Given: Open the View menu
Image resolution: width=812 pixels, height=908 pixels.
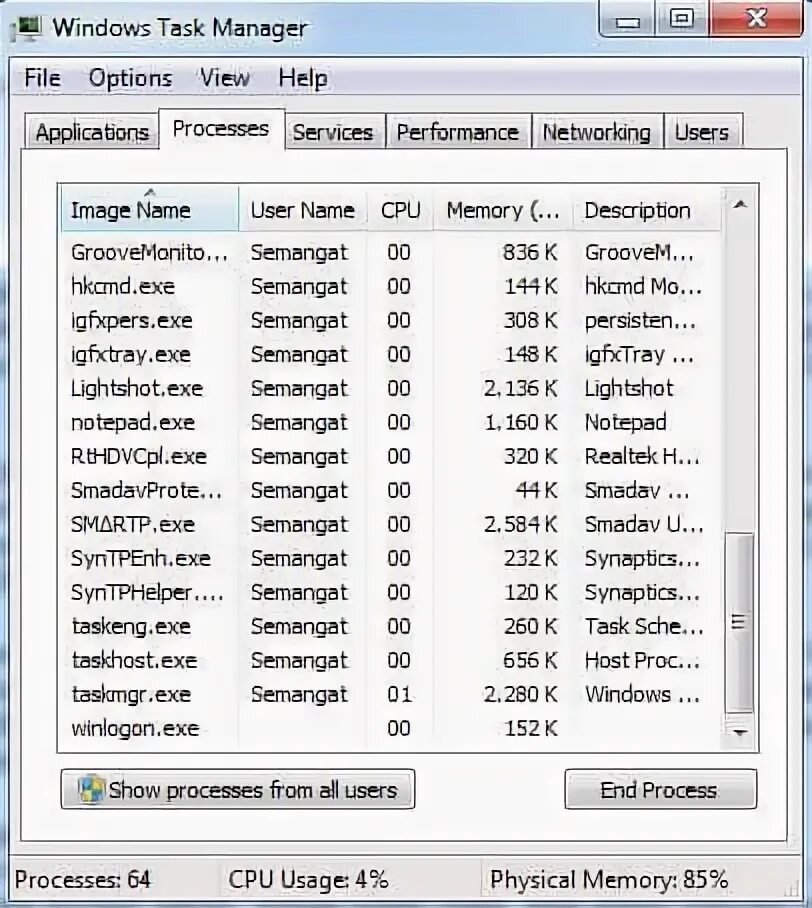Looking at the screenshot, I should tap(225, 78).
